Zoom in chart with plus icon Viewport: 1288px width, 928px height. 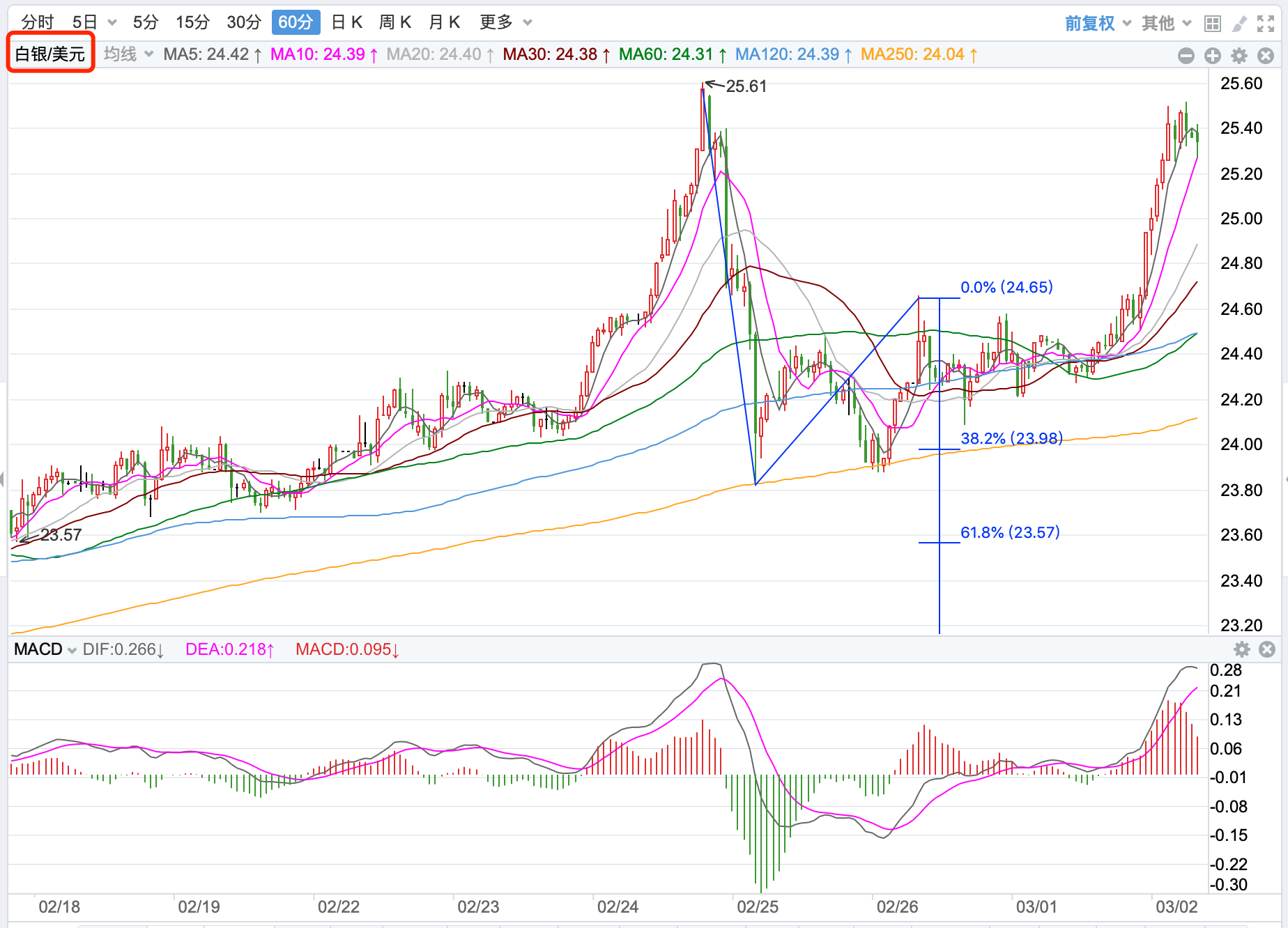[x=1213, y=56]
